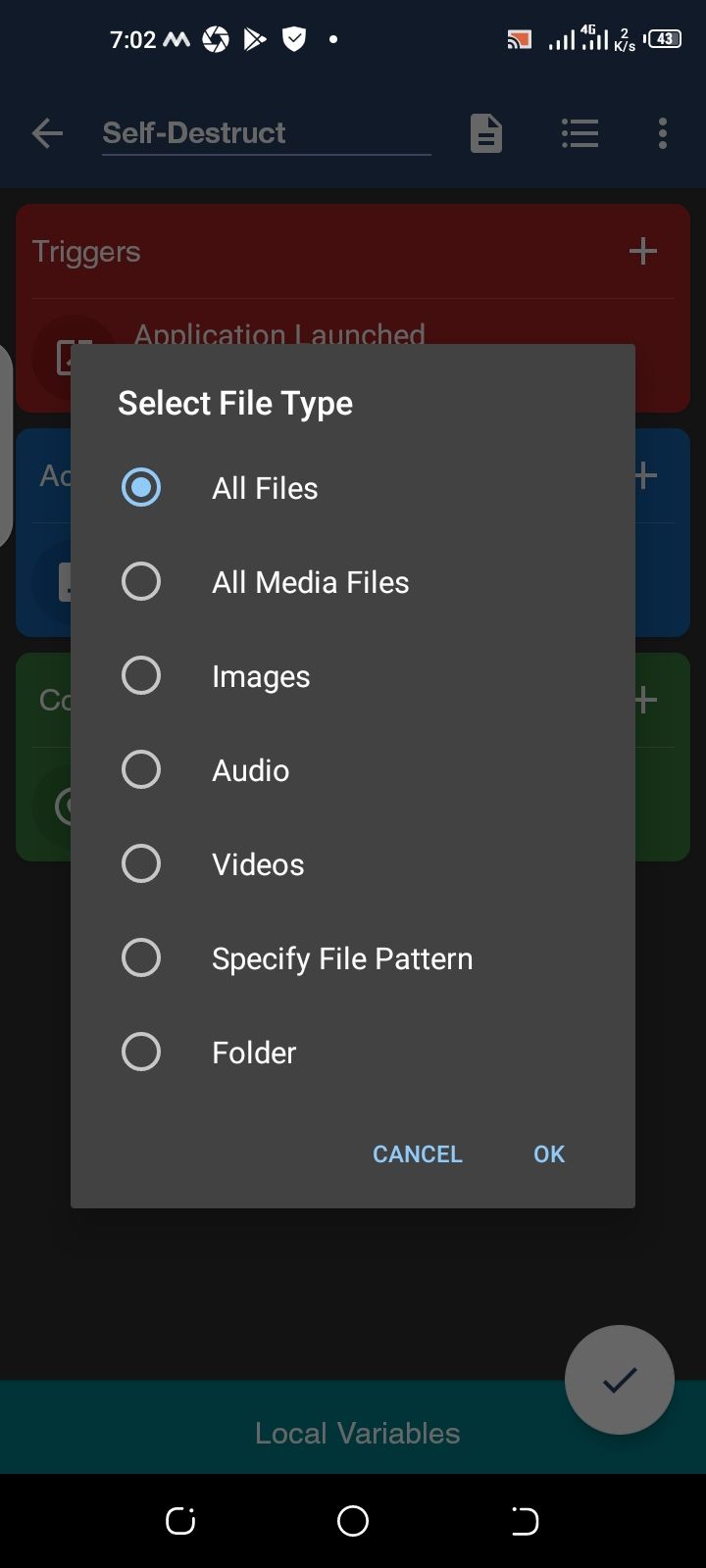Screen dimensions: 706x1568
Task: Choose Videos as the file type
Action: pyautogui.click(x=353, y=863)
